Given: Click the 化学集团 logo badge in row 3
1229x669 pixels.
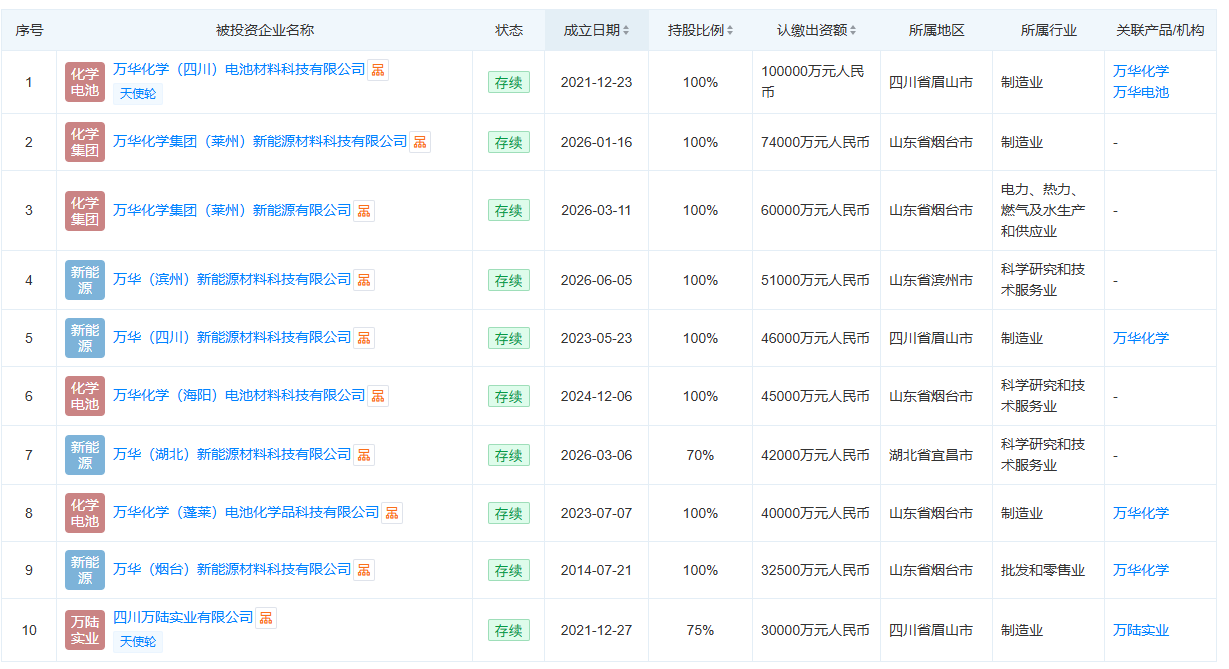Looking at the screenshot, I should [85, 210].
